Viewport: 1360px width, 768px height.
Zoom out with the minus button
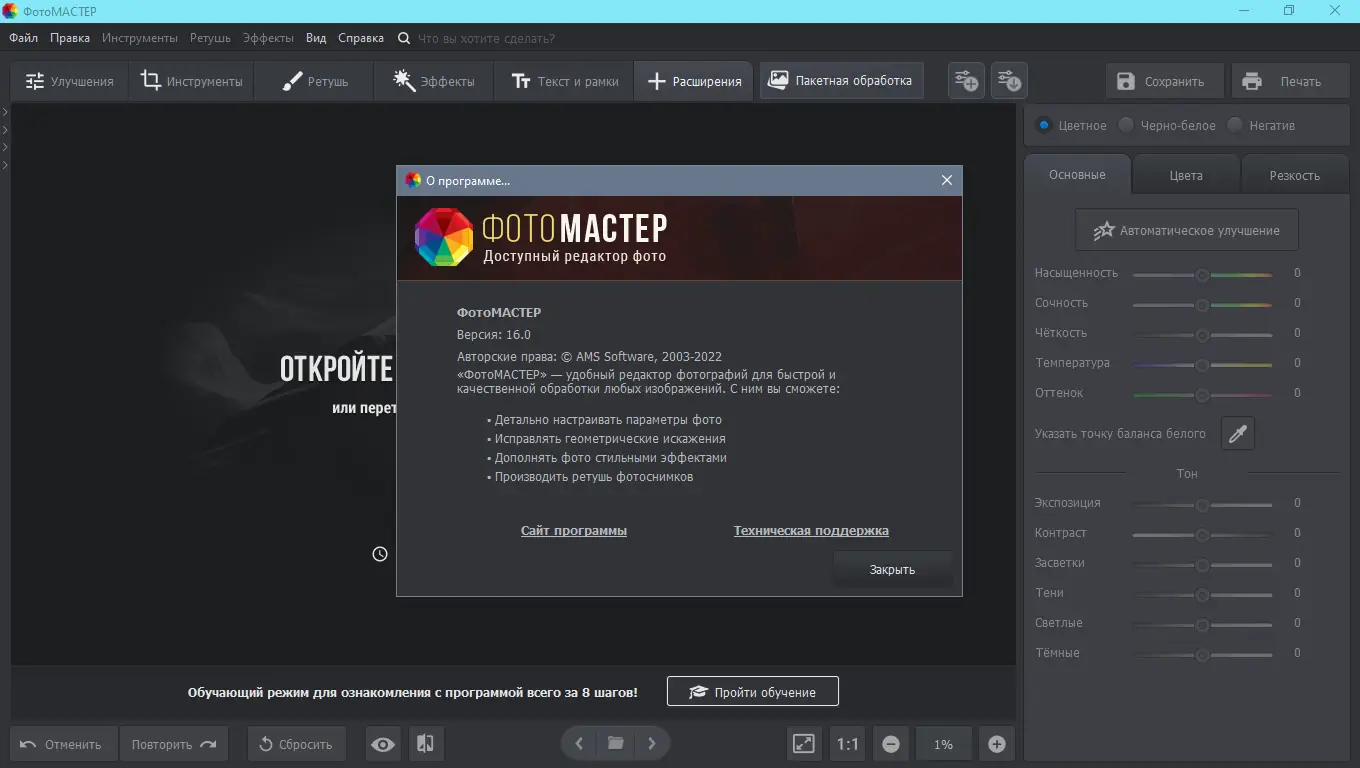[891, 744]
